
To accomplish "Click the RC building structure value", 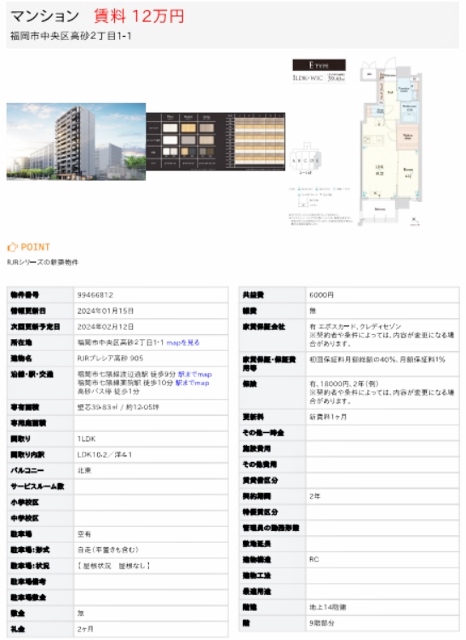I will [x=314, y=559].
